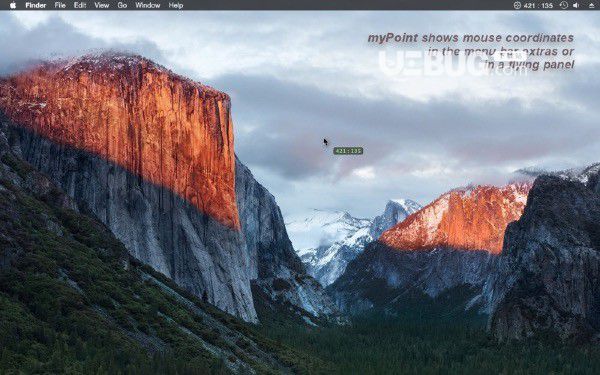Open the View menu
The width and height of the screenshot is (600, 375).
102,5
